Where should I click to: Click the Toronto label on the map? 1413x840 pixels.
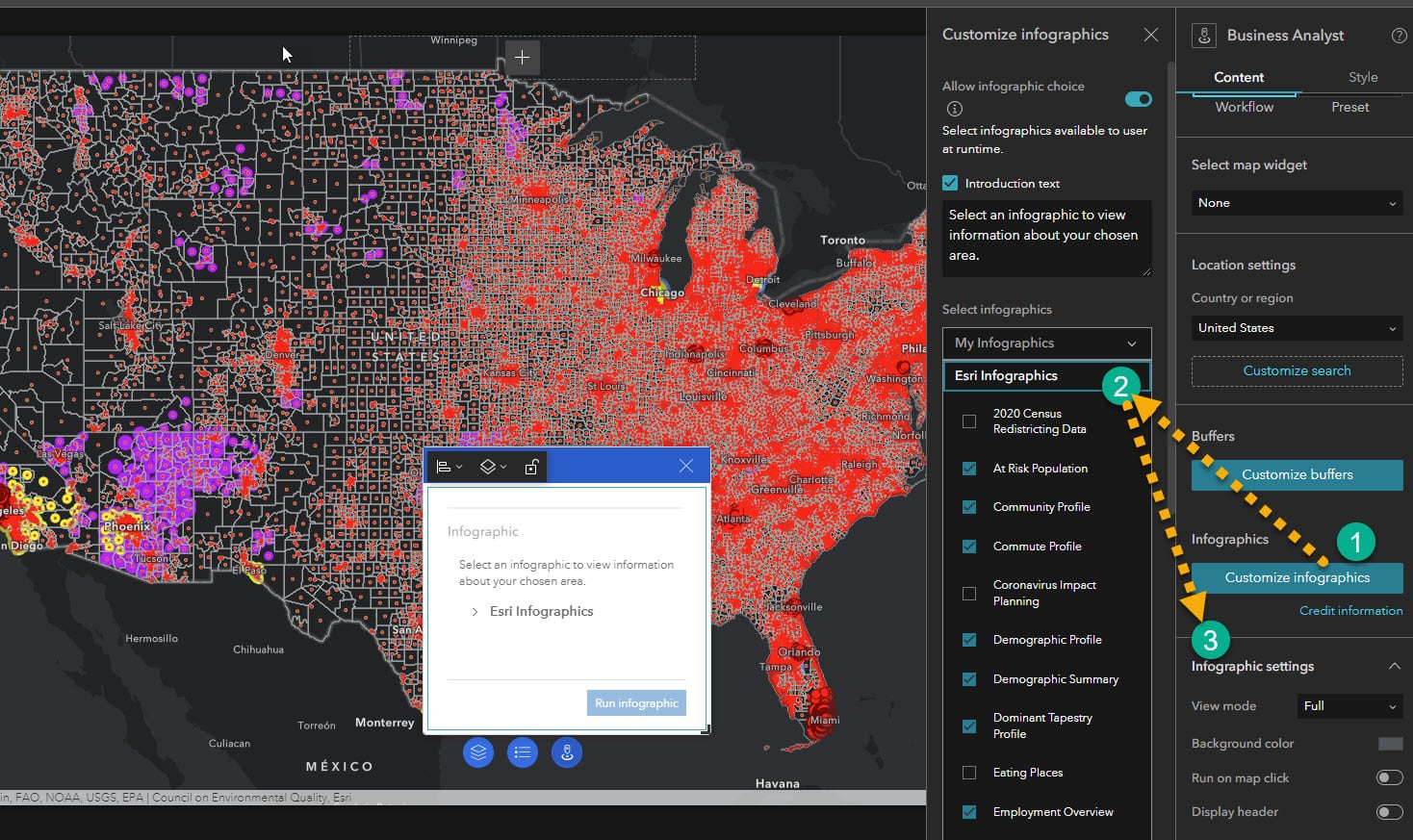point(842,240)
